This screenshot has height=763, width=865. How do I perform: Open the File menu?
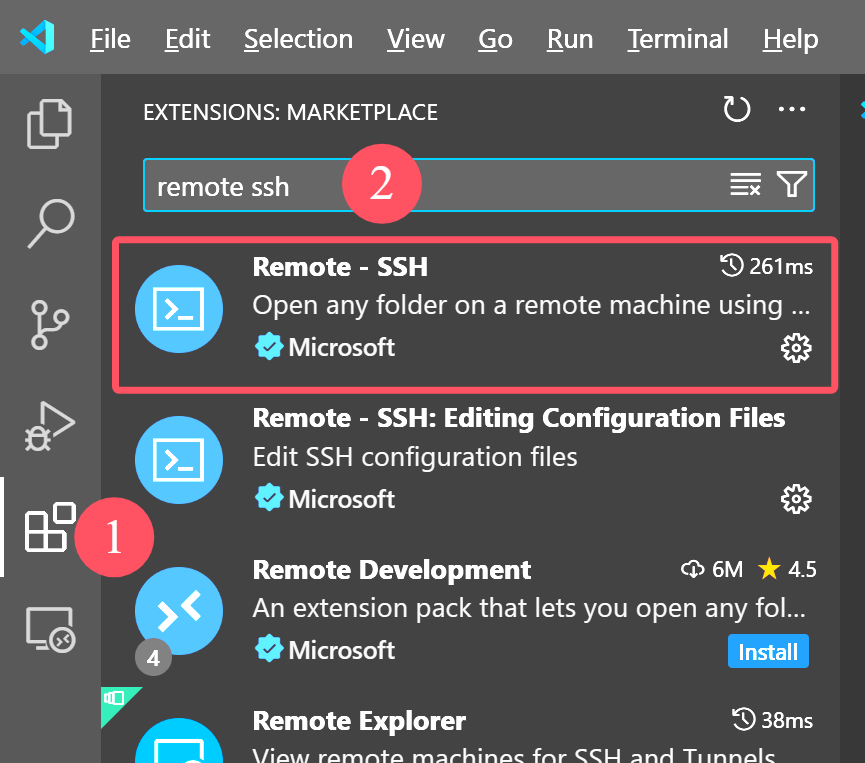tap(110, 39)
